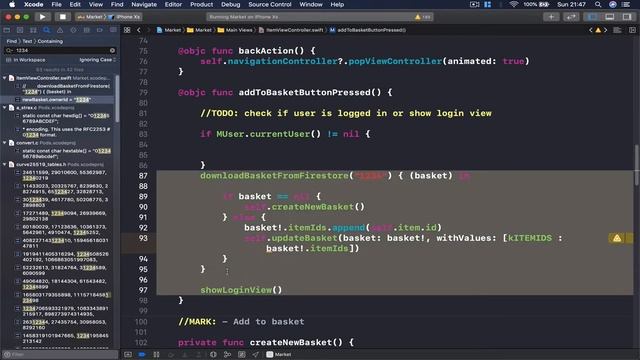
Task: Open the Project navigator tab
Action: tap(7, 30)
